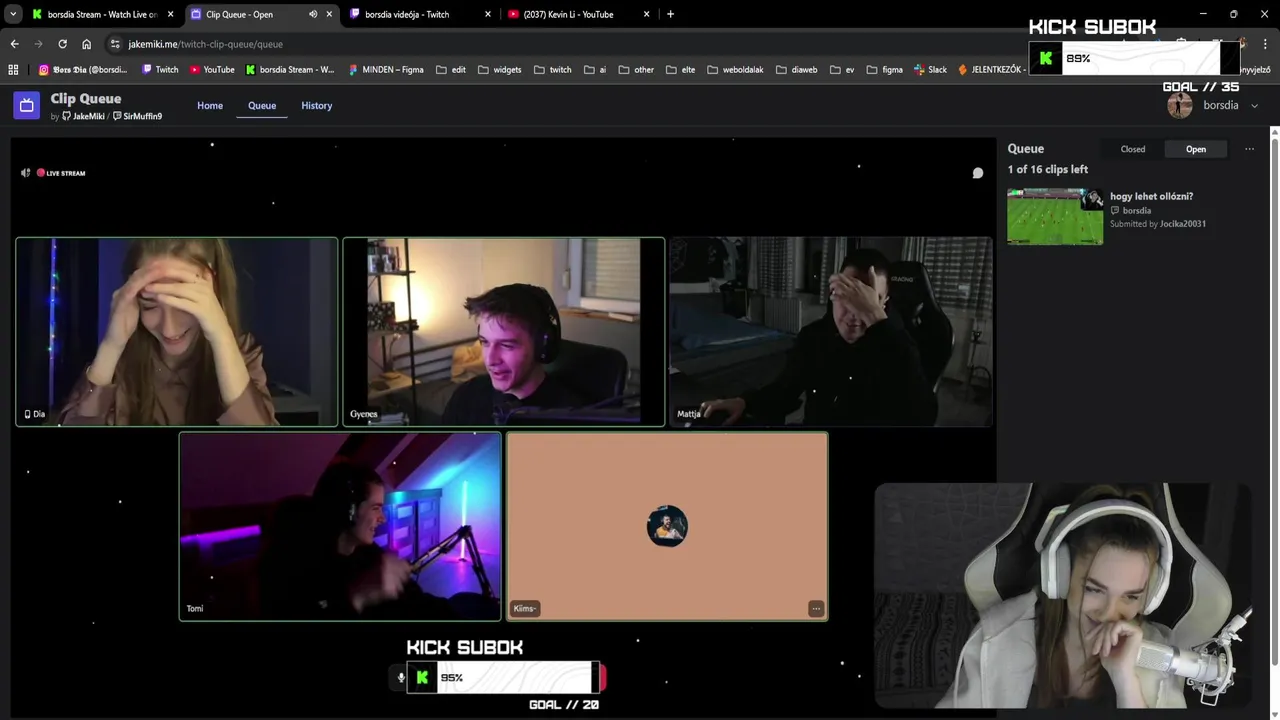Image resolution: width=1280 pixels, height=720 pixels.
Task: Open the chat bubble icon on the stream
Action: [978, 173]
